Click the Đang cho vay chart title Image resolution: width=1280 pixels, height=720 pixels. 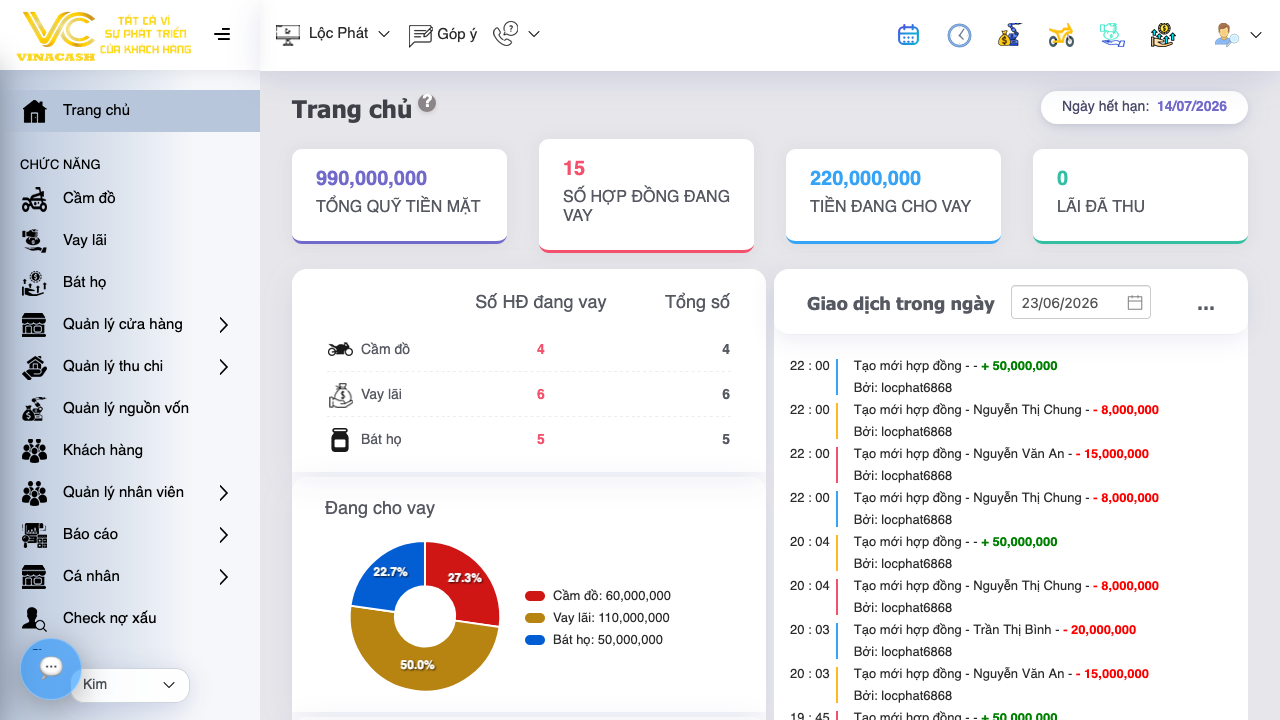pos(380,508)
